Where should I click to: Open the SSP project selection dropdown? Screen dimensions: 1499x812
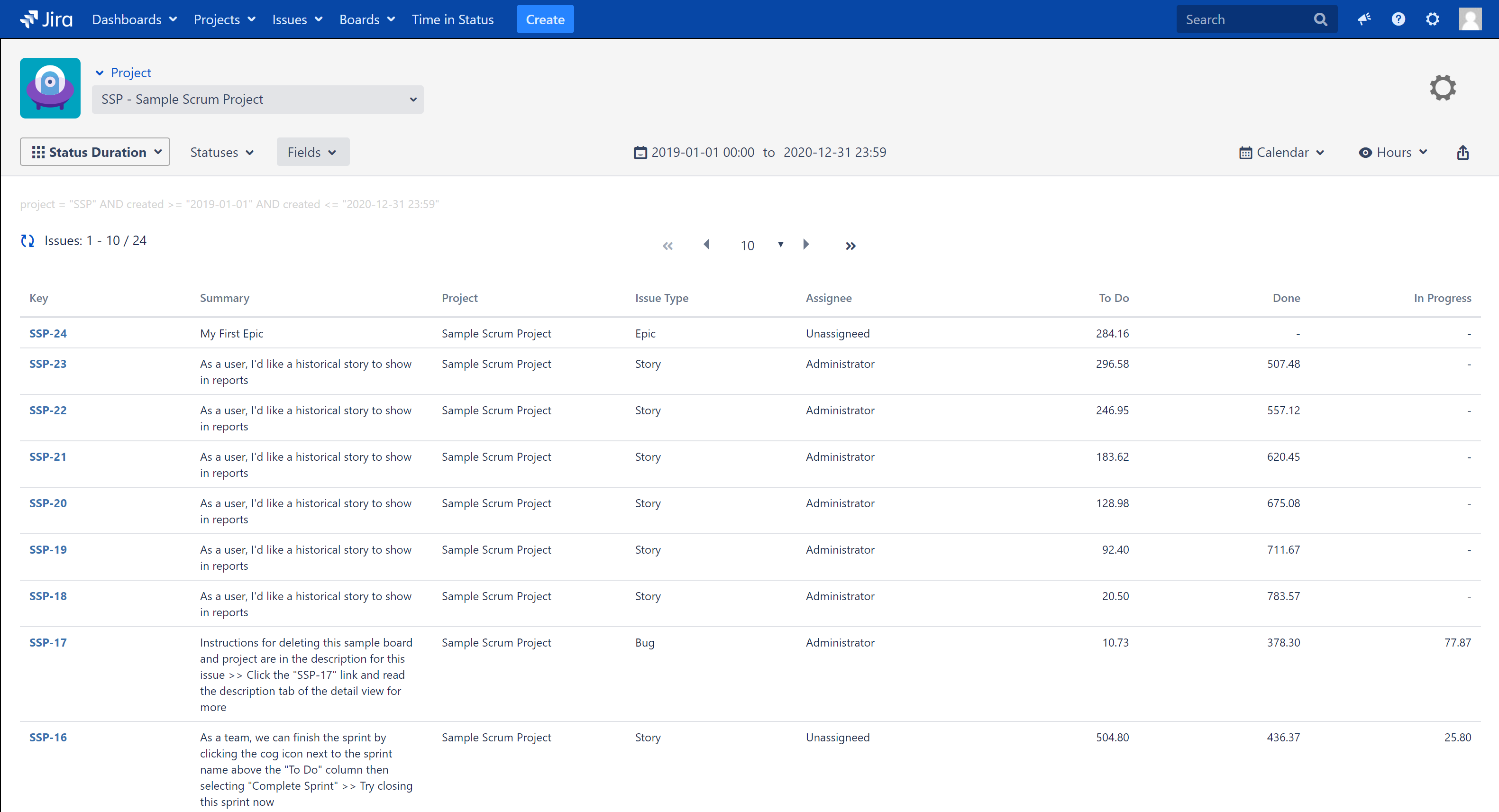point(257,100)
